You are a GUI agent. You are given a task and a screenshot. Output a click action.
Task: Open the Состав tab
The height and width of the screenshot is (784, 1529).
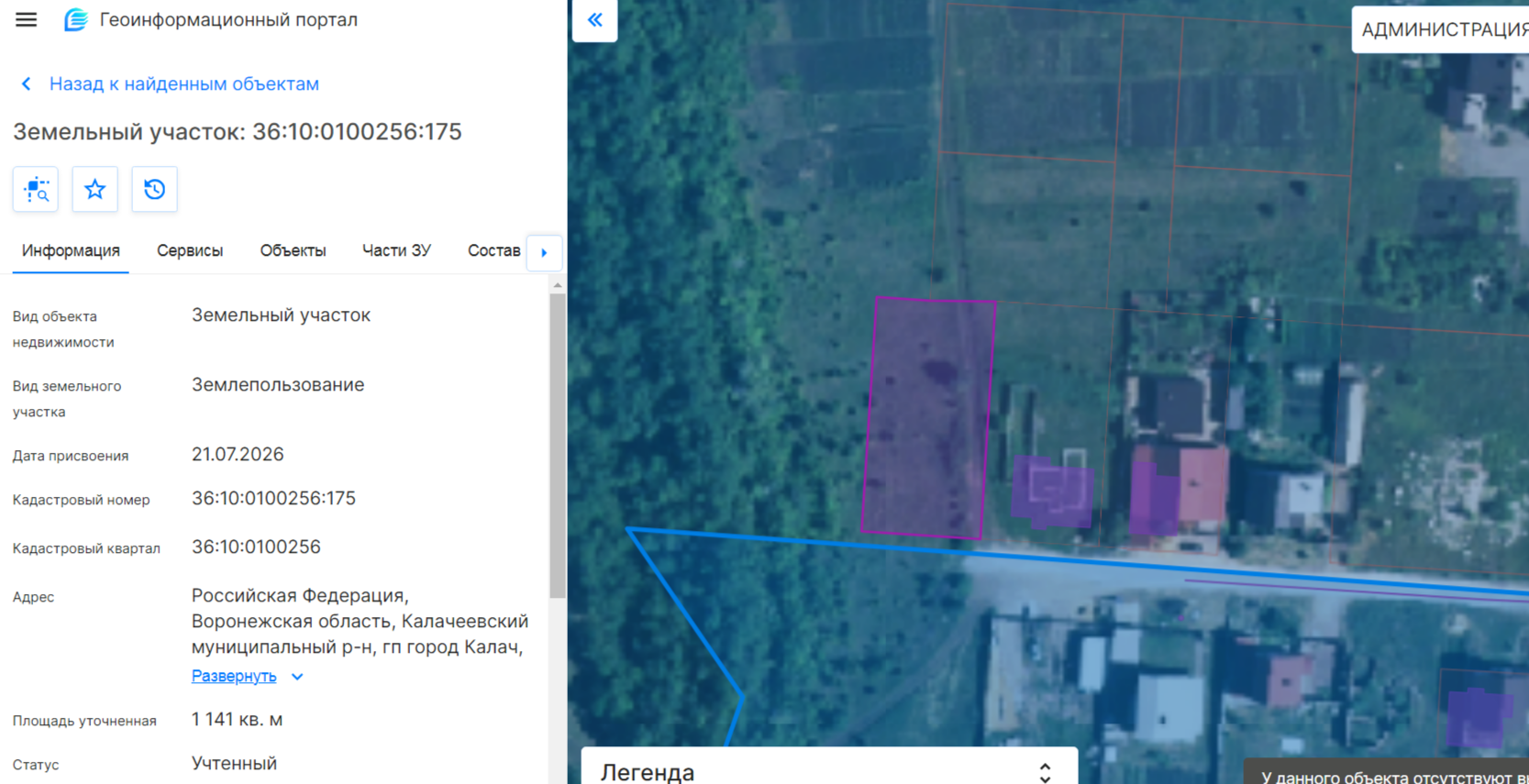[493, 251]
